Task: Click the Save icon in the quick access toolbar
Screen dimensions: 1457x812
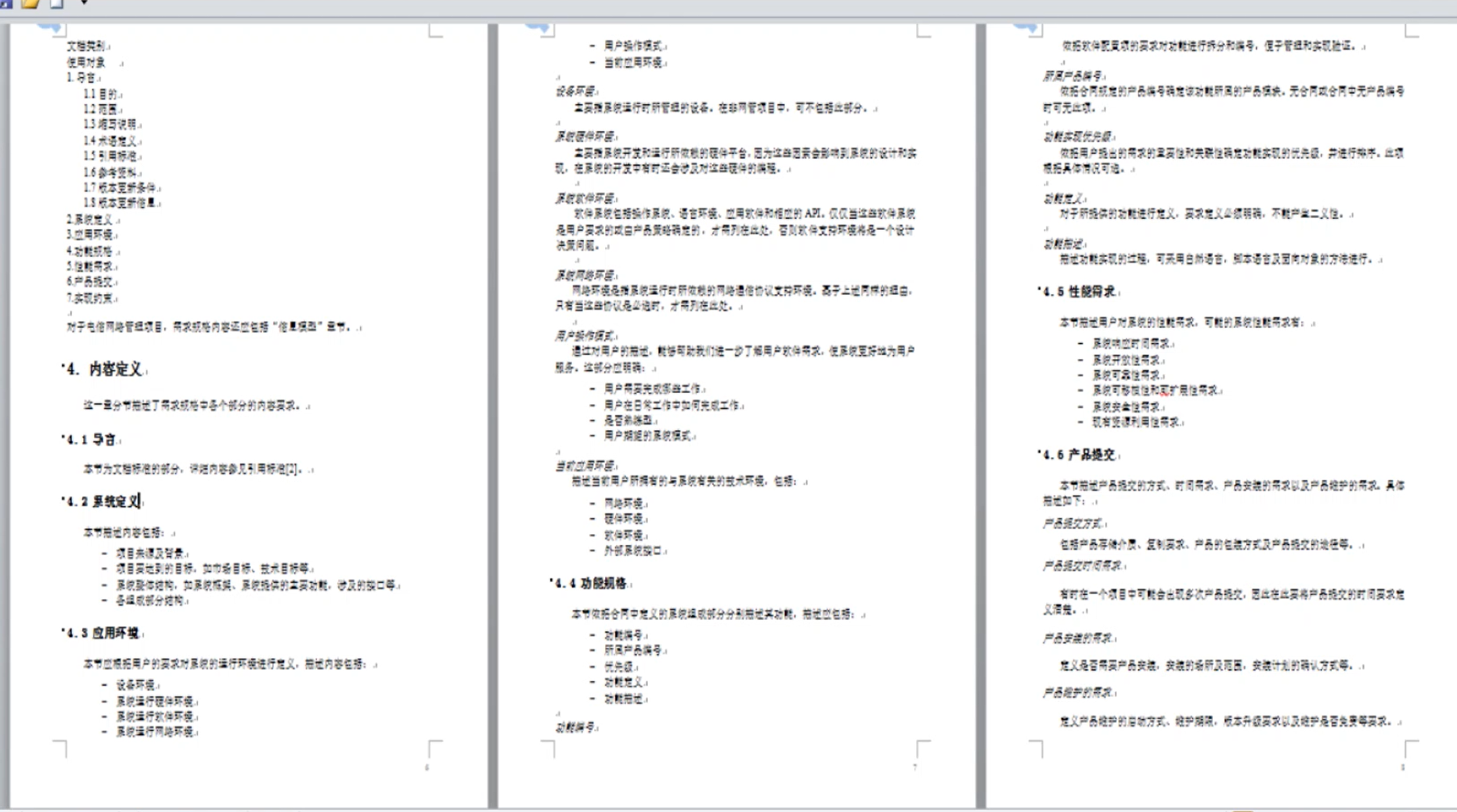Action: 5,3
